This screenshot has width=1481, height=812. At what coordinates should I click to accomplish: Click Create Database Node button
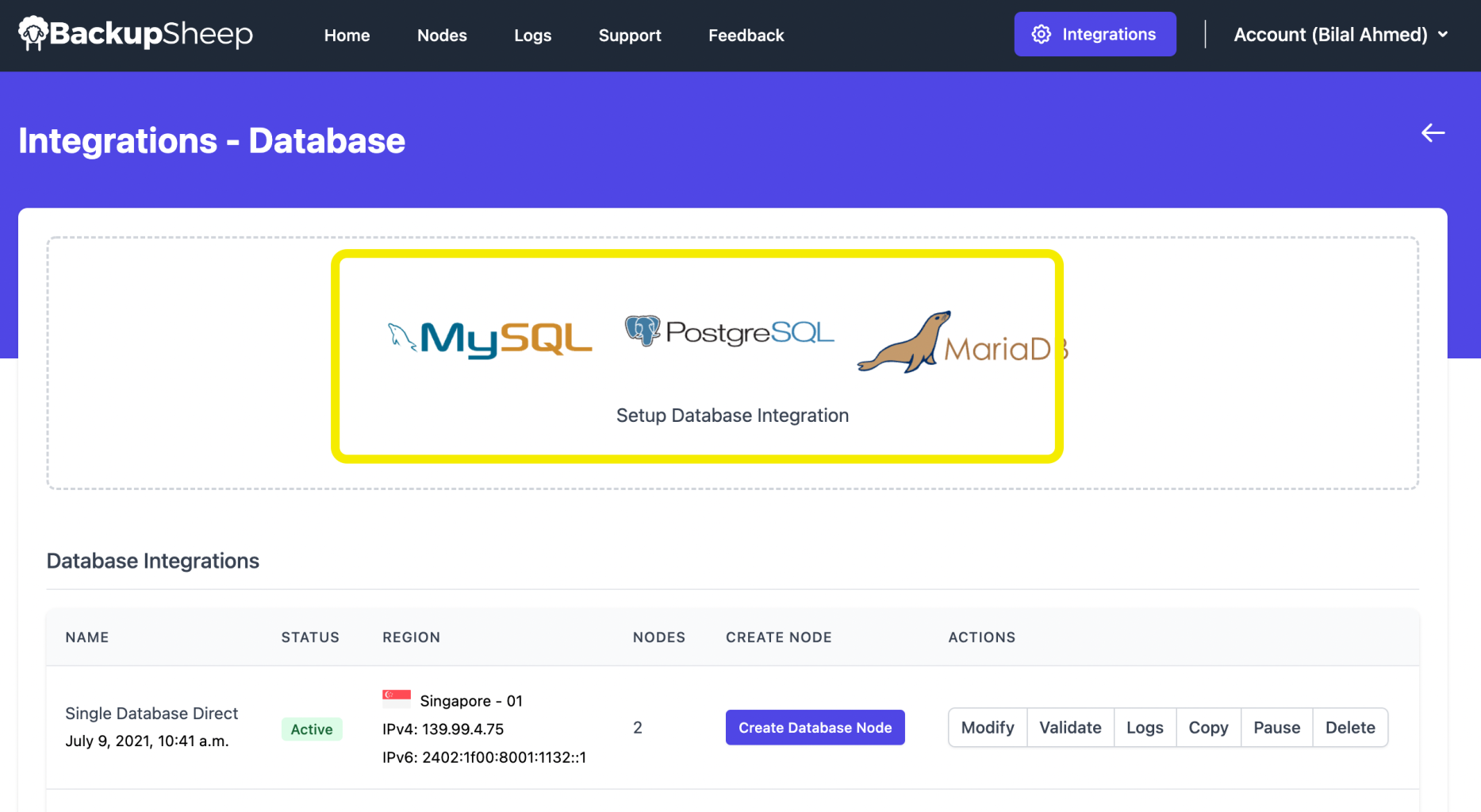pyautogui.click(x=815, y=727)
